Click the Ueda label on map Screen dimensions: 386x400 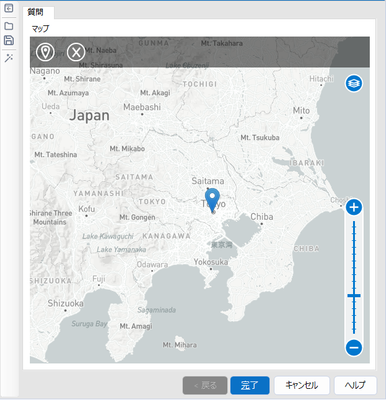(x=51, y=106)
